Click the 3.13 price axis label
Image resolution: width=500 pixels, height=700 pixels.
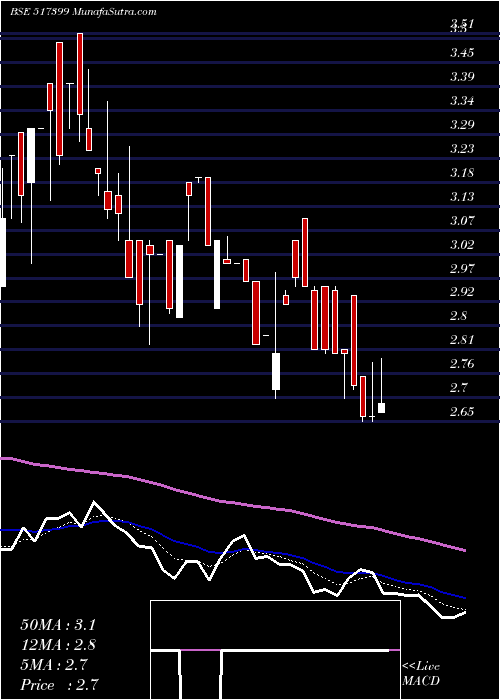462,197
